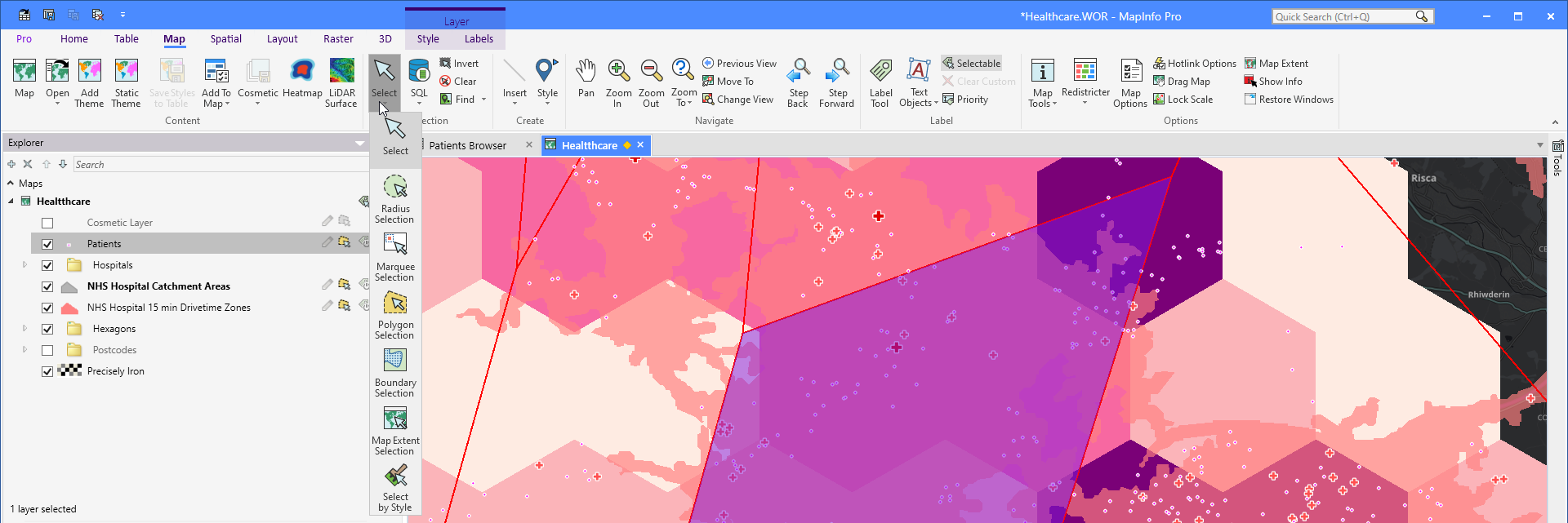Toggle NHS Hospital 15 min Drivetime Zones checkbox

(x=47, y=308)
